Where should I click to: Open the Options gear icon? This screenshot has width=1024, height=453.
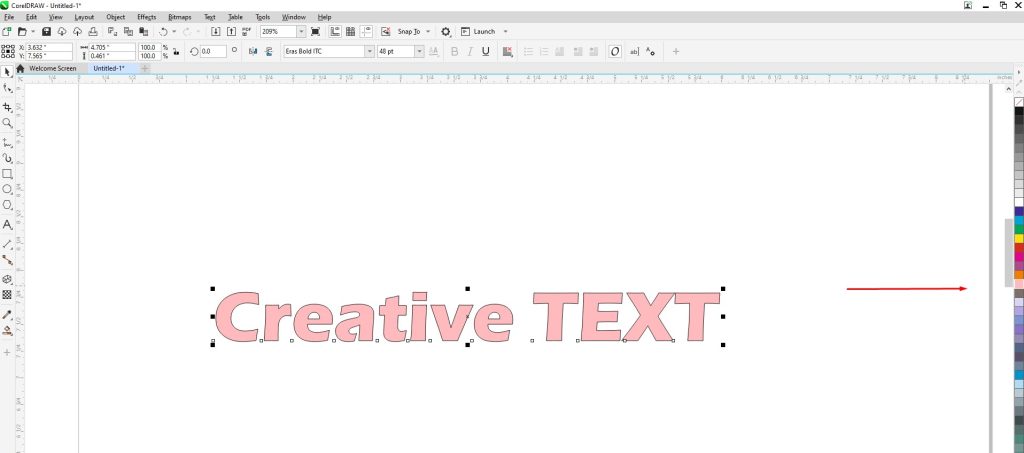click(x=446, y=32)
